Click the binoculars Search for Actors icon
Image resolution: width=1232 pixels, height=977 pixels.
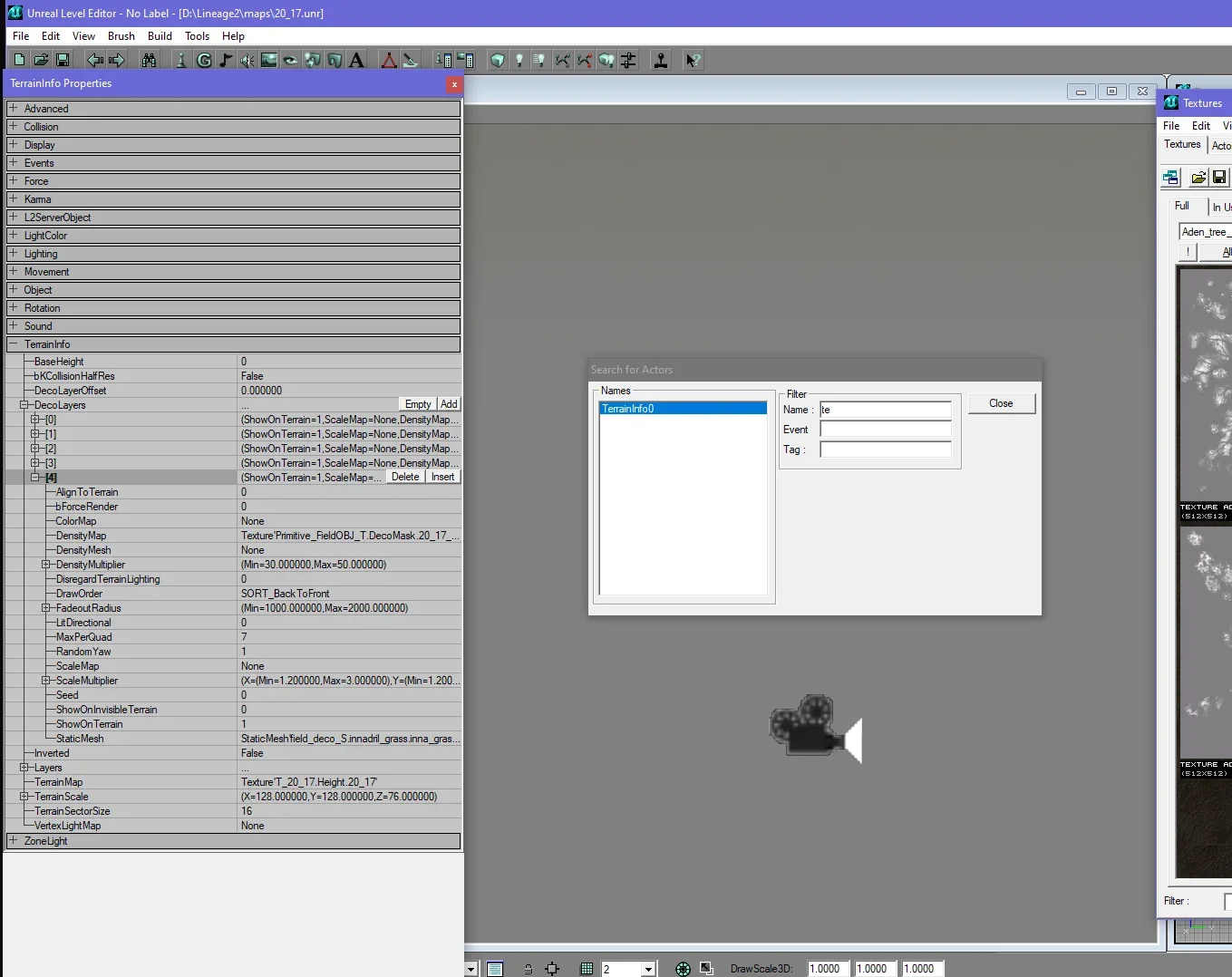[150, 60]
